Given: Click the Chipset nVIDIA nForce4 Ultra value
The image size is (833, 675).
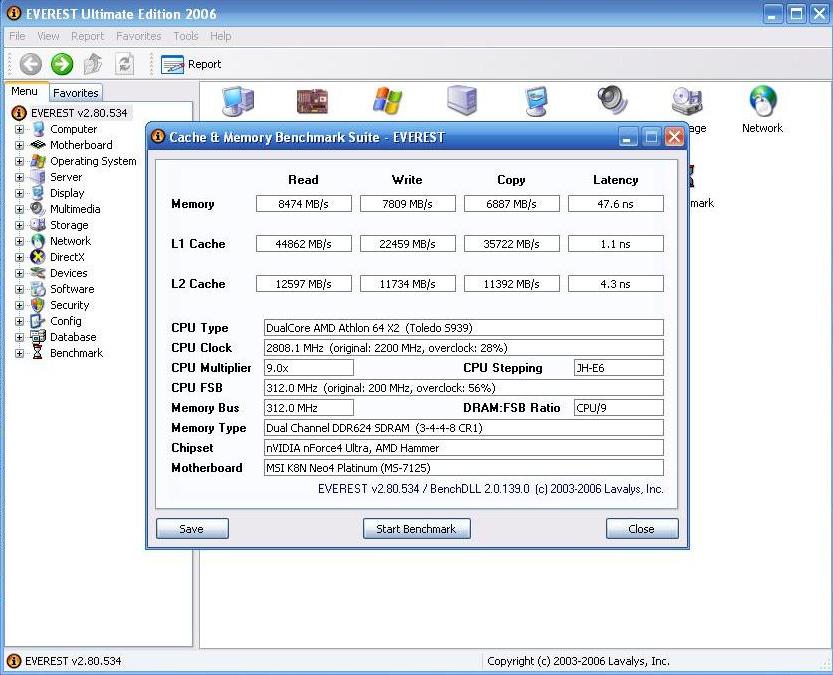Looking at the screenshot, I should 463,448.
